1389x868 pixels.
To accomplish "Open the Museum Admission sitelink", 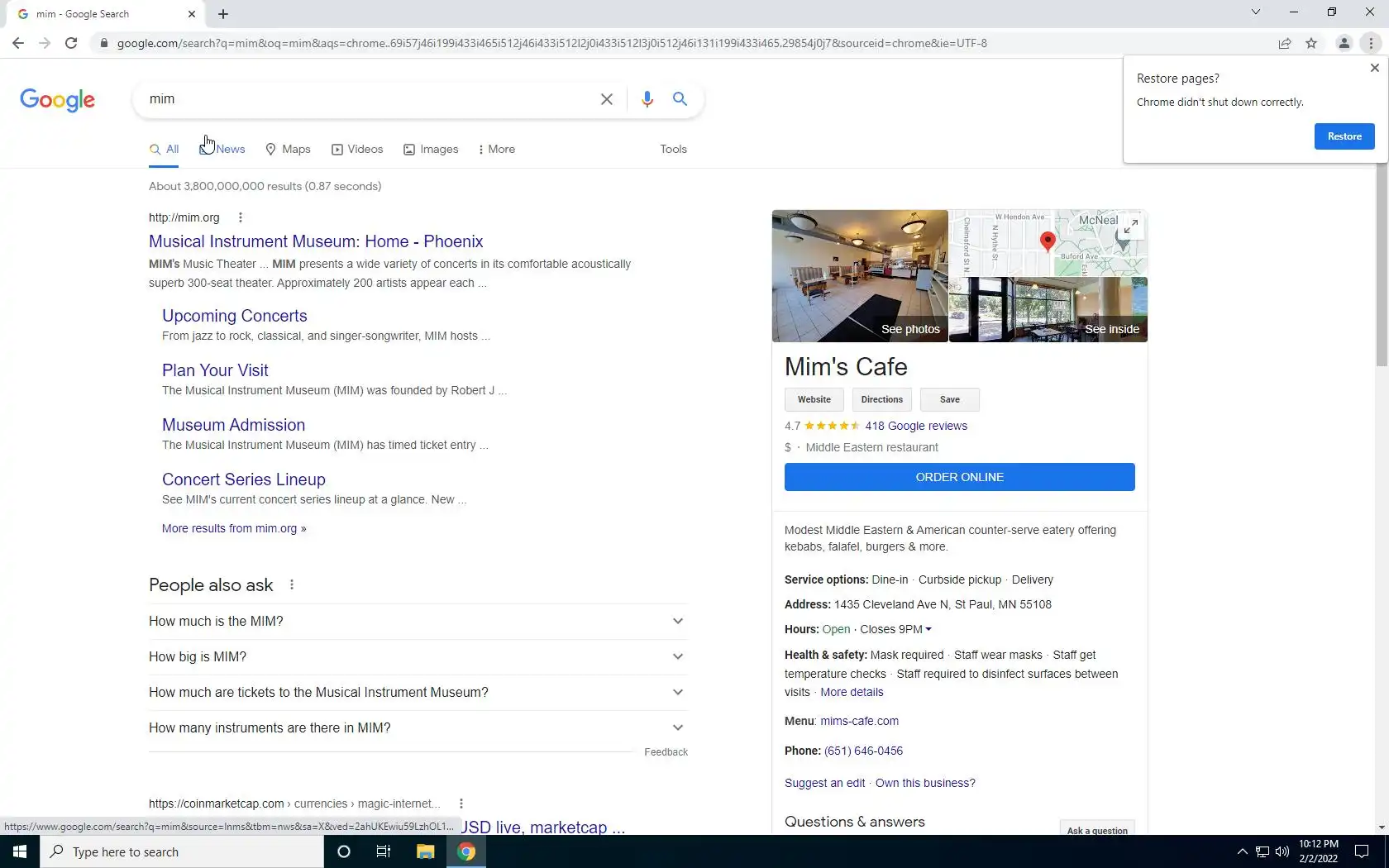I will click(x=233, y=425).
